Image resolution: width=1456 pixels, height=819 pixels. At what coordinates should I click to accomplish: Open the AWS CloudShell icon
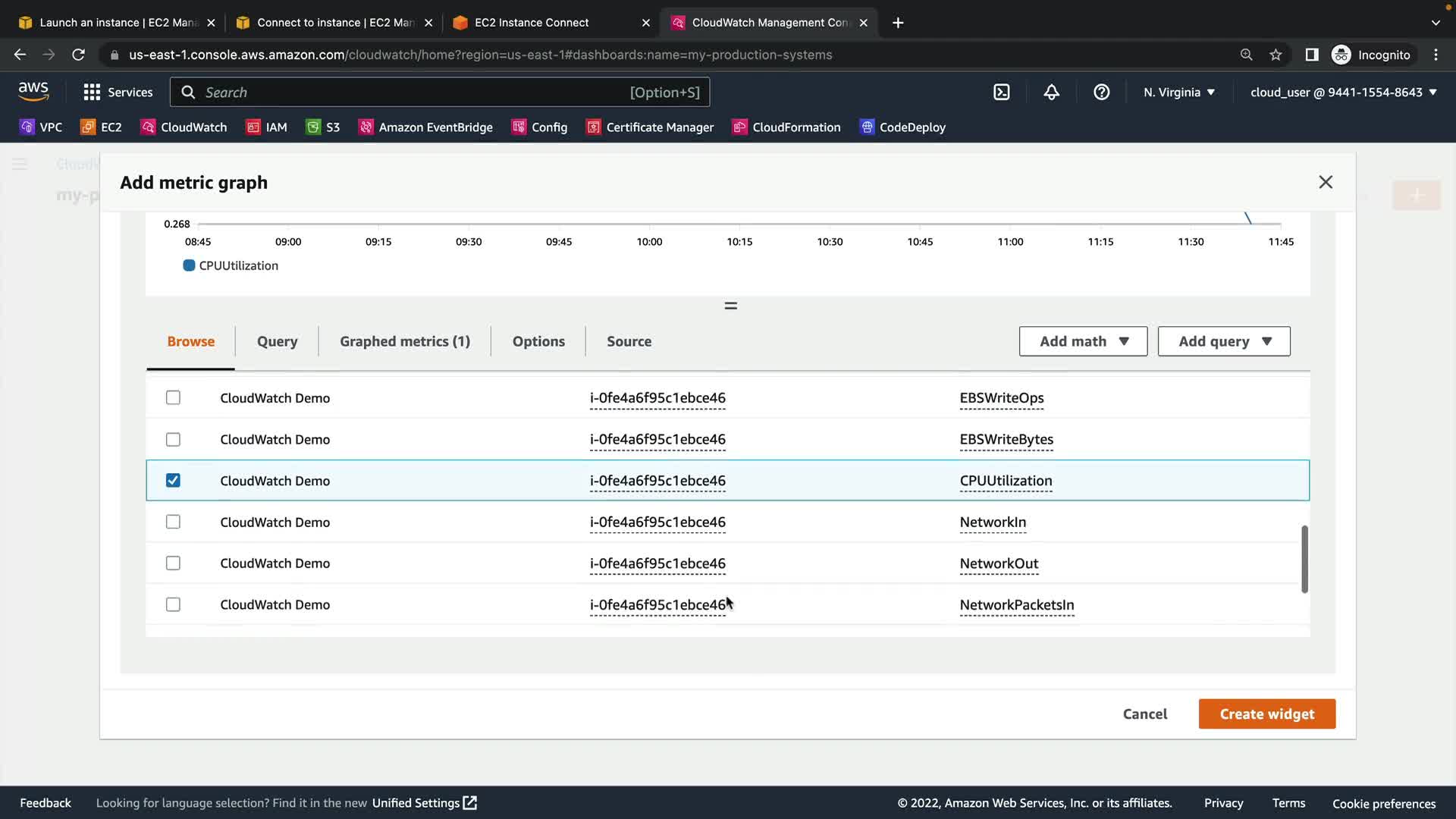point(1001,93)
